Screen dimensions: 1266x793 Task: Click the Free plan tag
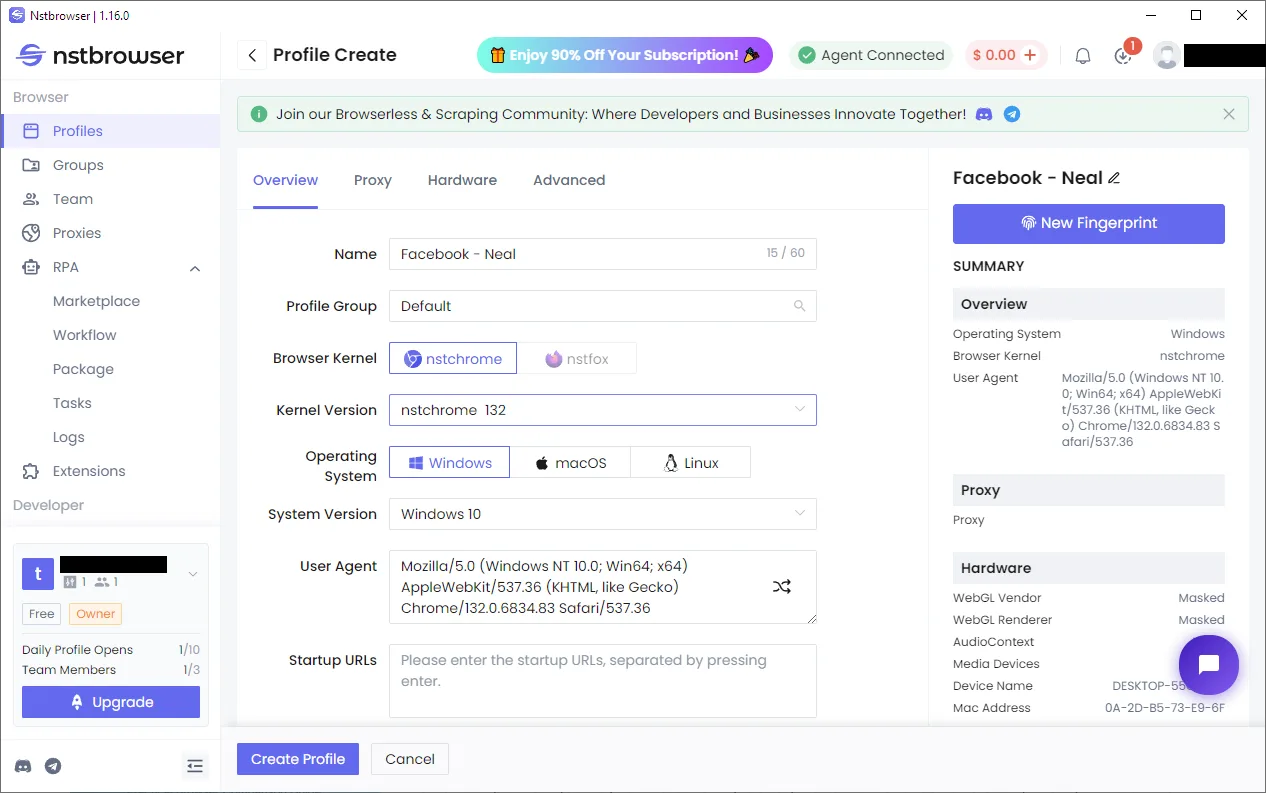click(x=42, y=614)
